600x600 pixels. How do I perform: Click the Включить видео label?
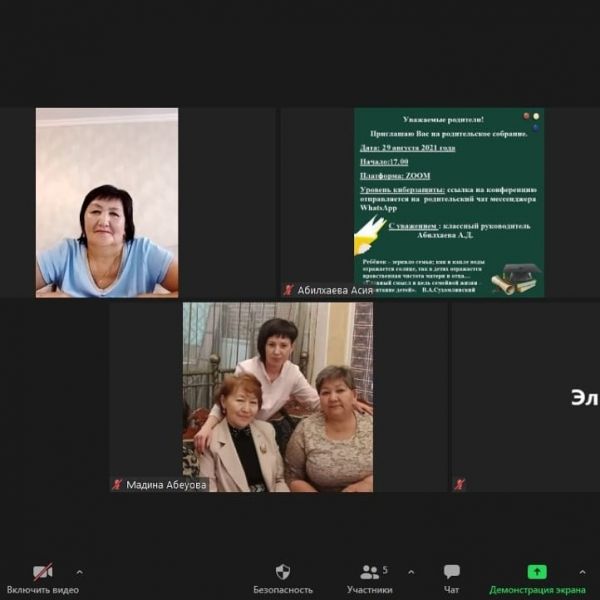pos(42,590)
